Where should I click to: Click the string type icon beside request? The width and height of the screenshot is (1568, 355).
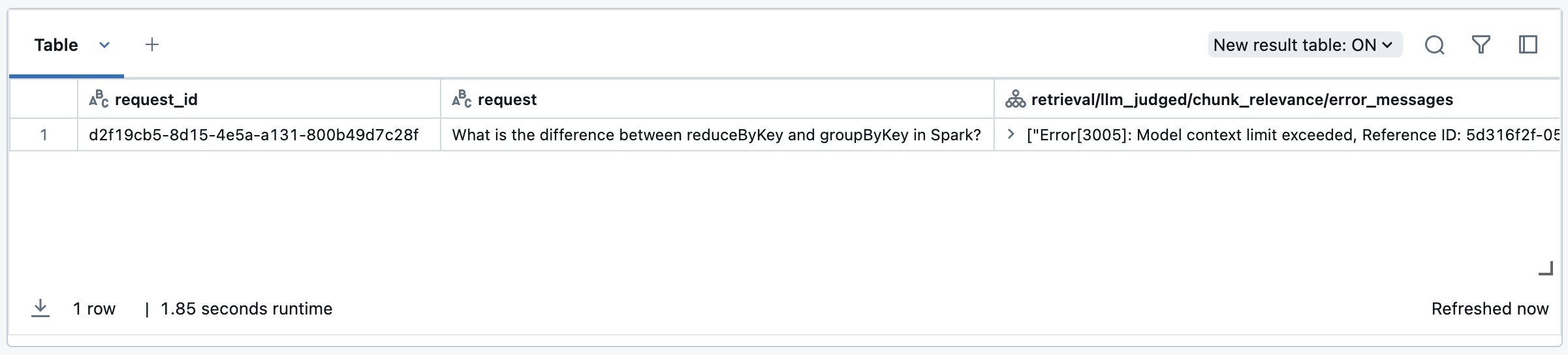(x=462, y=99)
